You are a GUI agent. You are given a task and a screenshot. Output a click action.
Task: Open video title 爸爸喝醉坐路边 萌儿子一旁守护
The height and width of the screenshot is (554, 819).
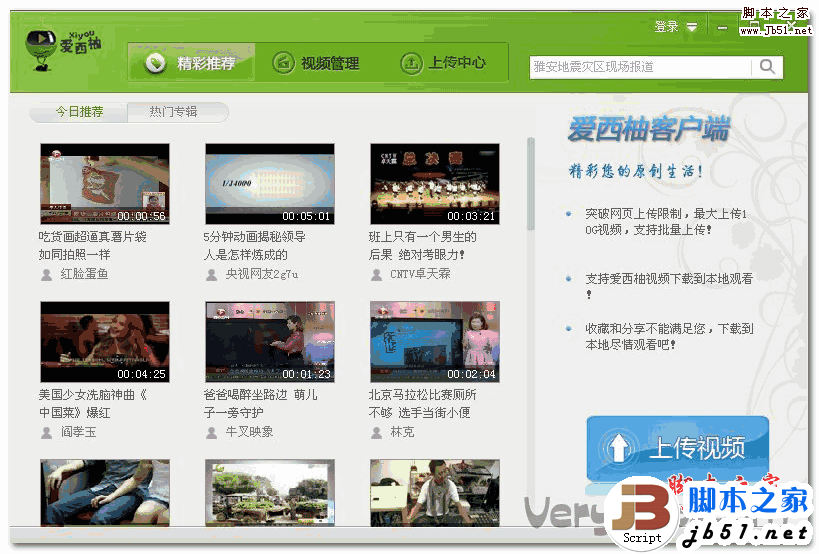click(260, 404)
